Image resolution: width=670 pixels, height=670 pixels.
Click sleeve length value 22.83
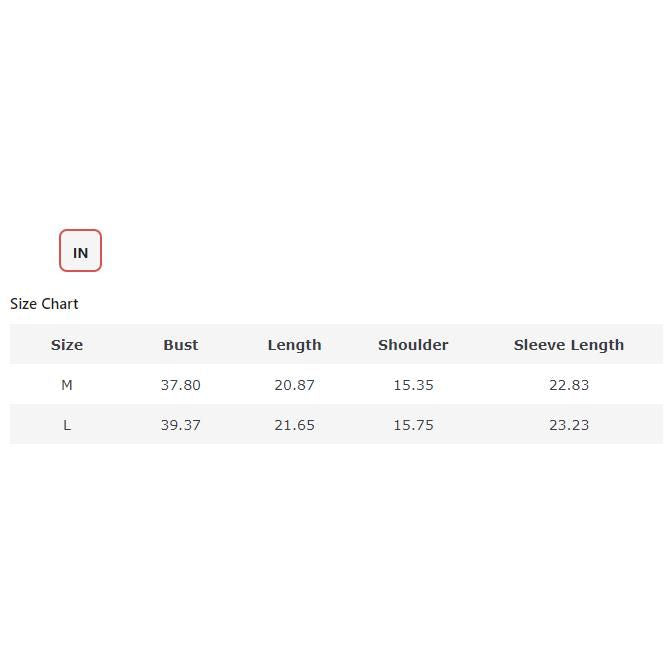point(568,385)
